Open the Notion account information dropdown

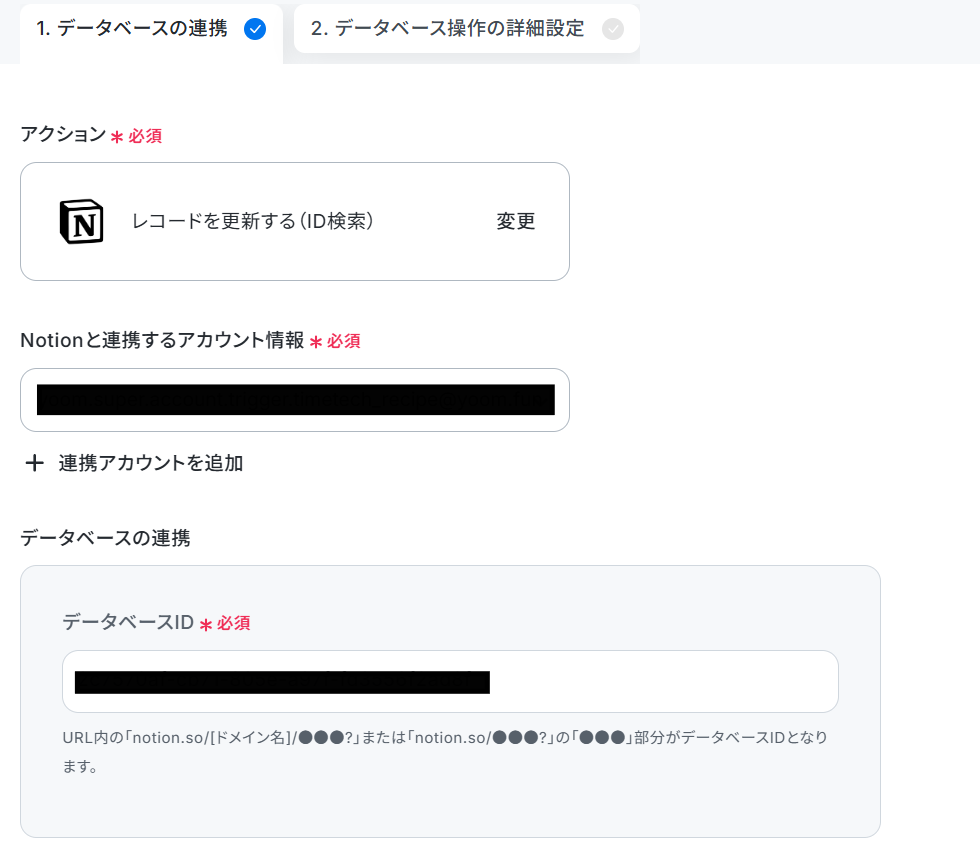pos(295,400)
